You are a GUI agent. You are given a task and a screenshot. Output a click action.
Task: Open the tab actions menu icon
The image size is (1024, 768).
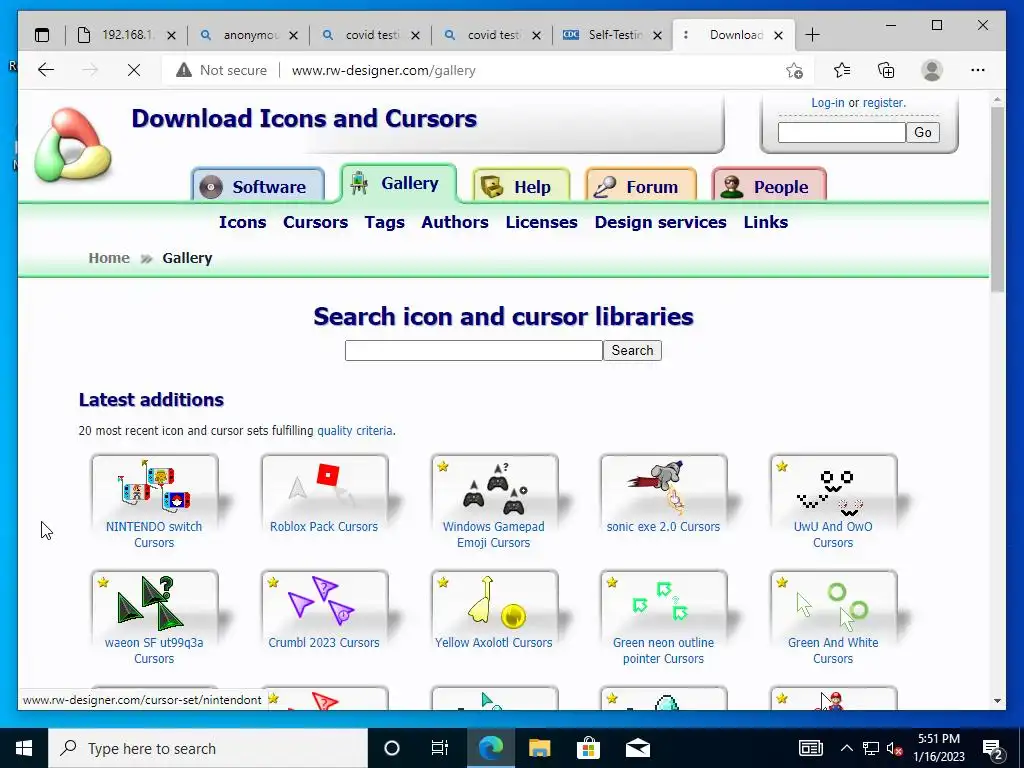(42, 35)
